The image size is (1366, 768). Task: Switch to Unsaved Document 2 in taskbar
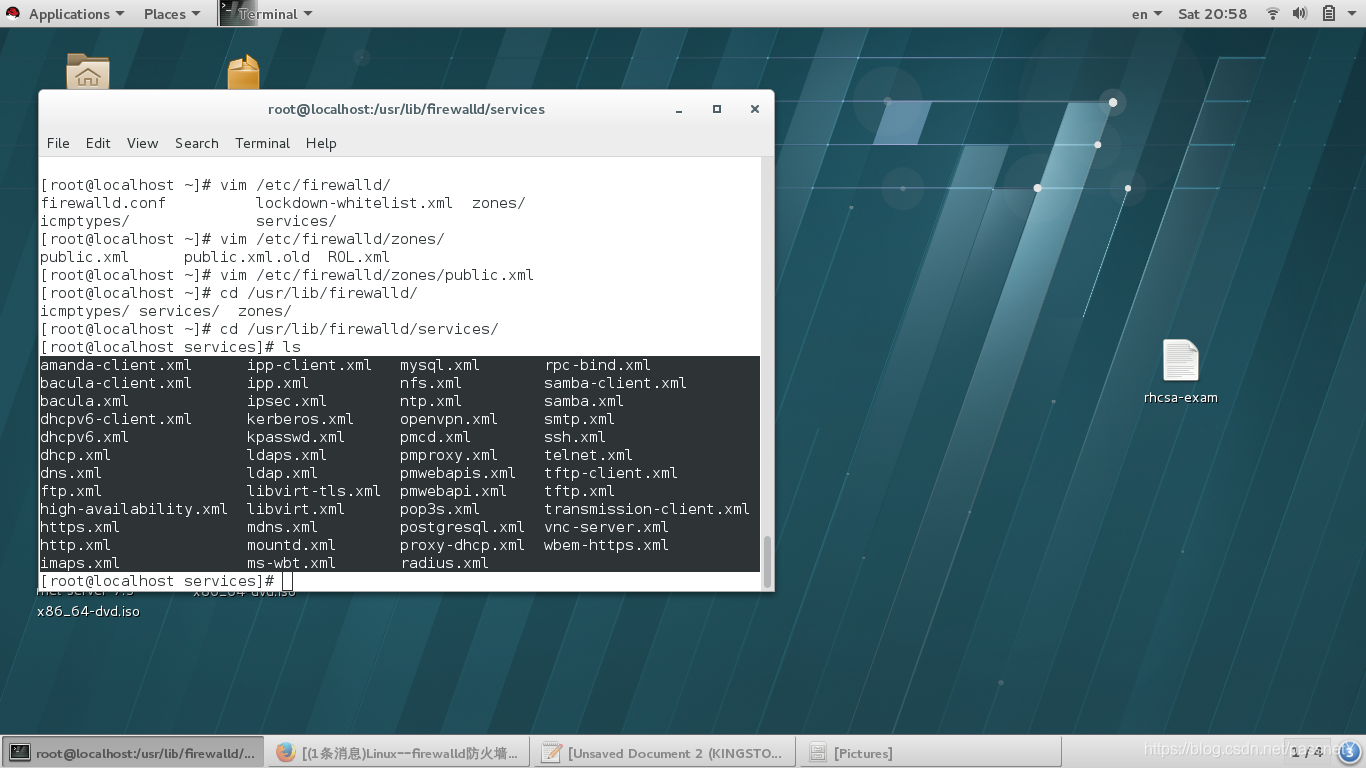tap(665, 753)
